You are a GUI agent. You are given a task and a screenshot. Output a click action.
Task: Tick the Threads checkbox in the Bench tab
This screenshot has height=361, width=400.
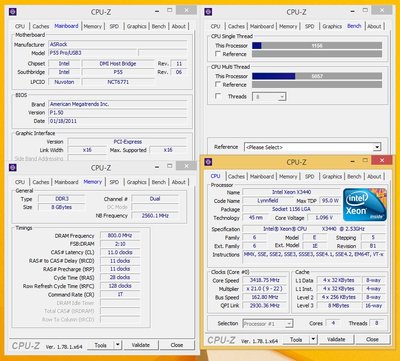(218, 96)
